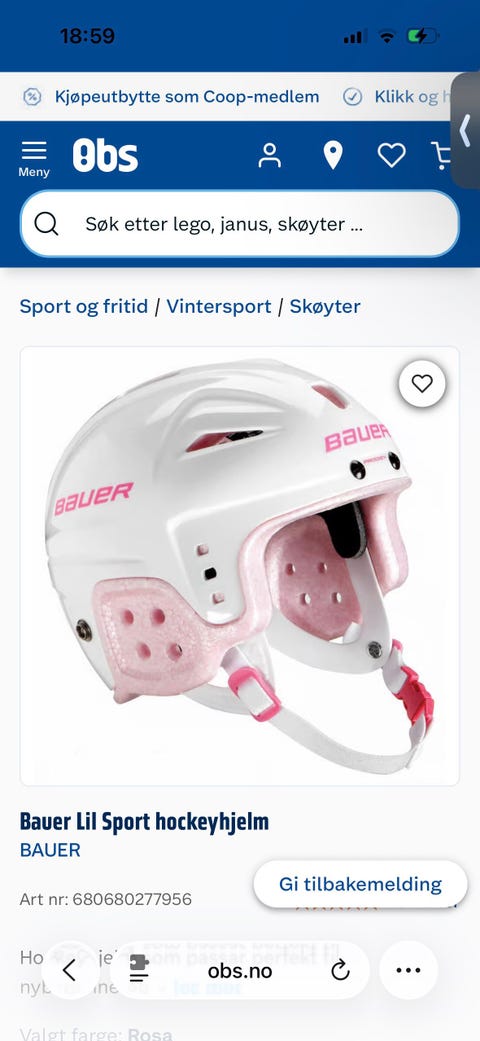Open the browser three-dots menu
The image size is (480, 1041).
tap(408, 971)
